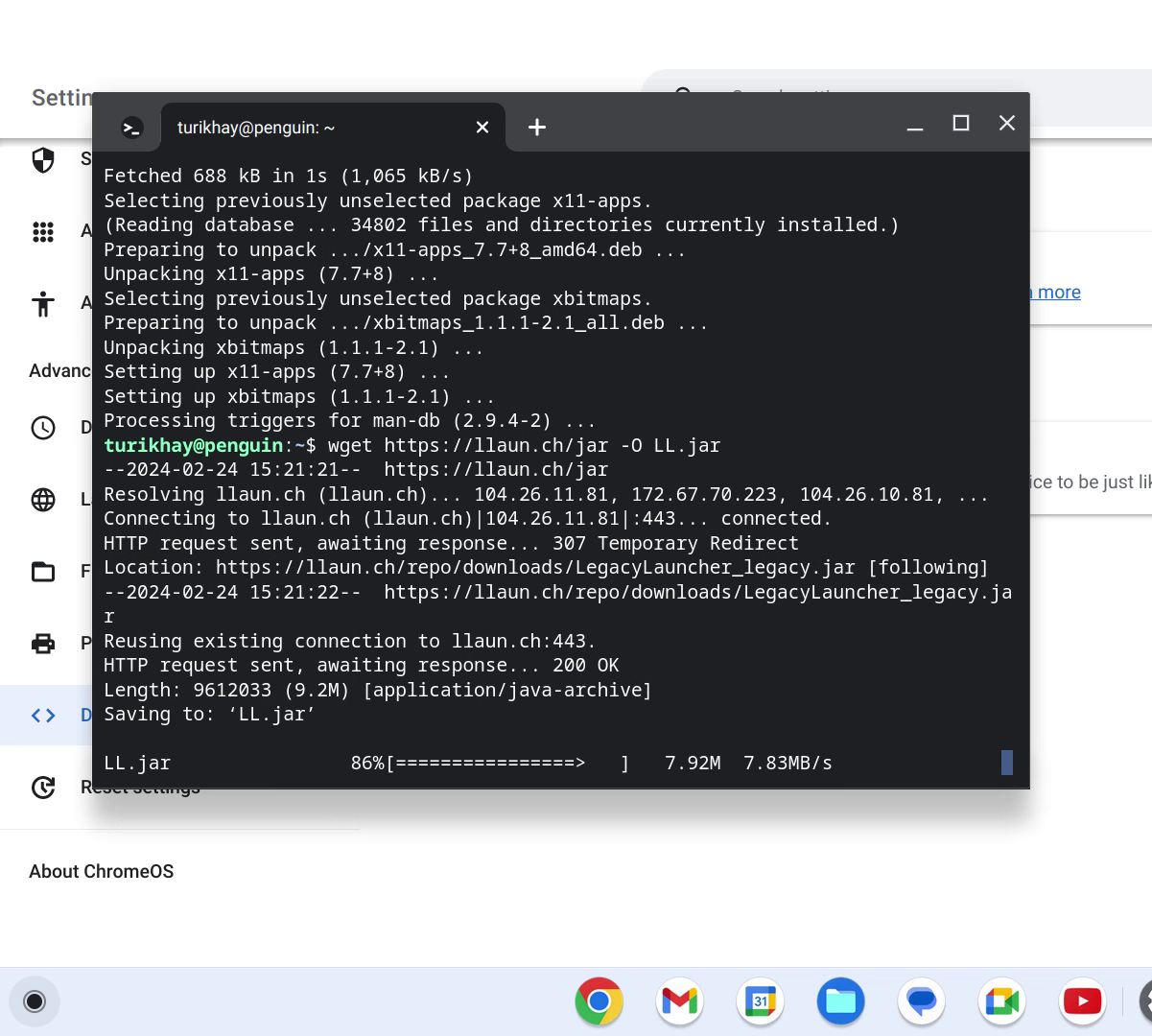Click the Settings shield privacy icon

43,160
